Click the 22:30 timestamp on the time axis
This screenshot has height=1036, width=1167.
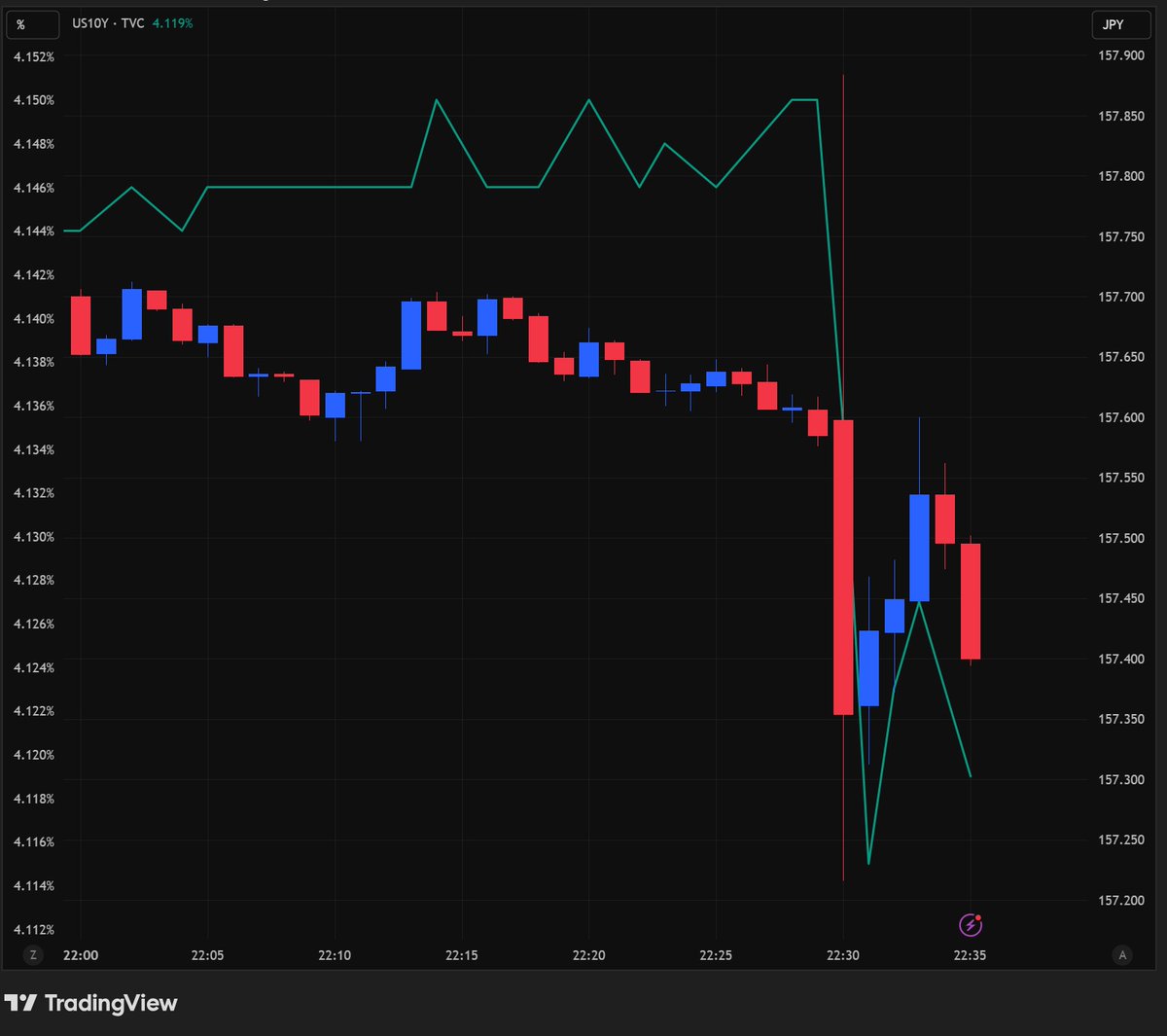coord(842,955)
